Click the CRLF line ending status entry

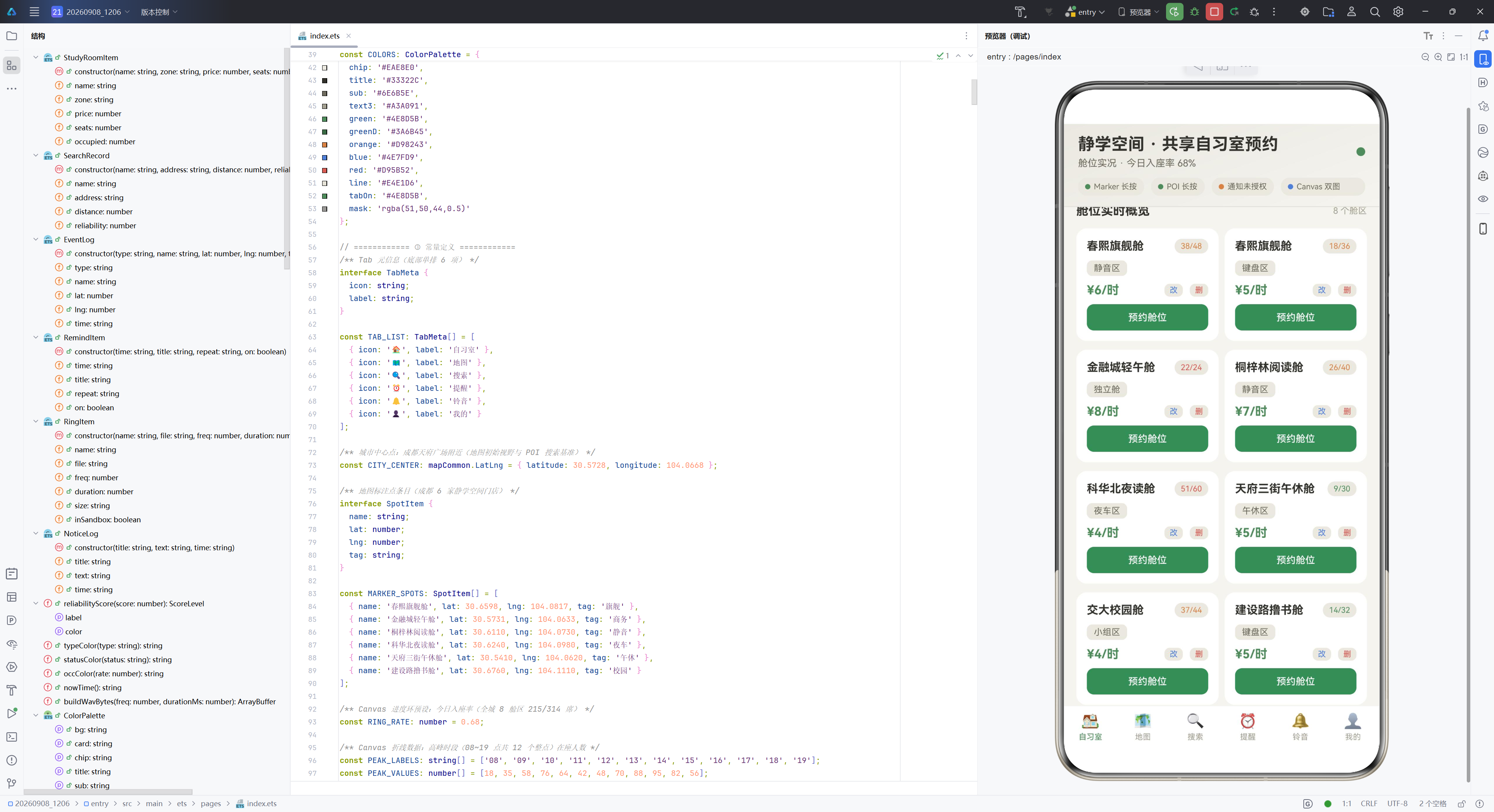tap(1369, 803)
